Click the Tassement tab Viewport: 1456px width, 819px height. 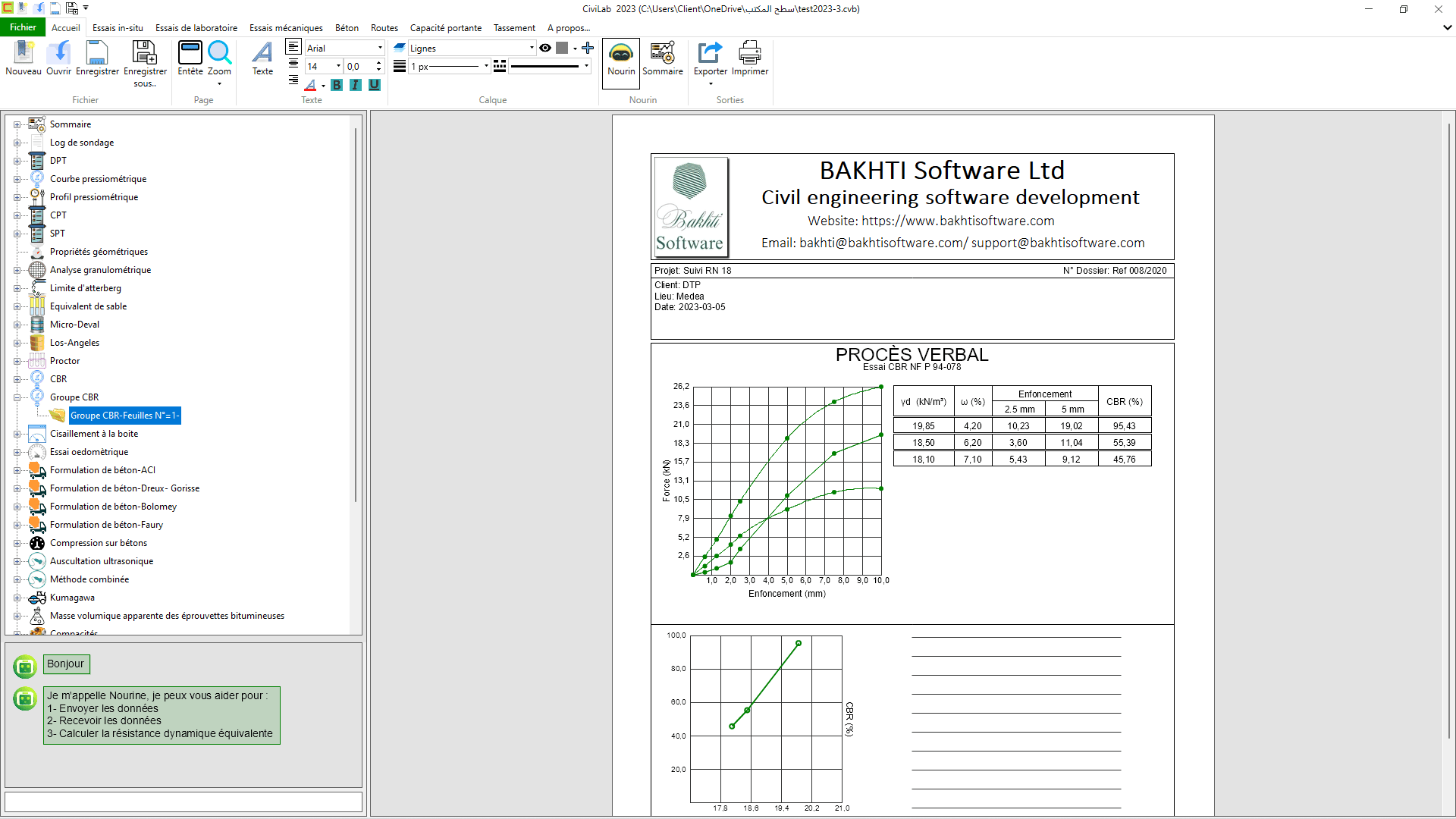pos(514,28)
